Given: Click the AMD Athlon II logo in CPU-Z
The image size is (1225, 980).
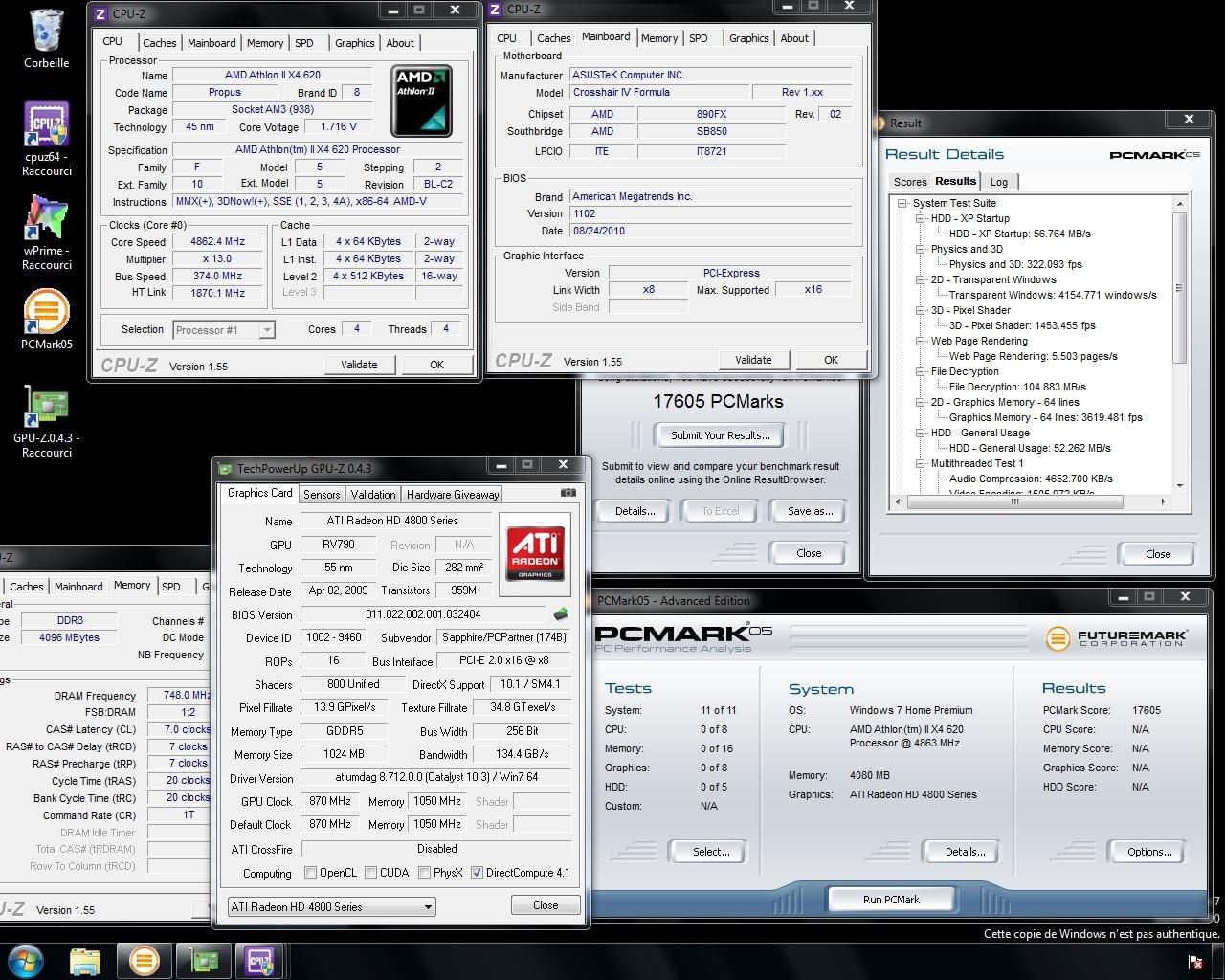Looking at the screenshot, I should [x=421, y=100].
